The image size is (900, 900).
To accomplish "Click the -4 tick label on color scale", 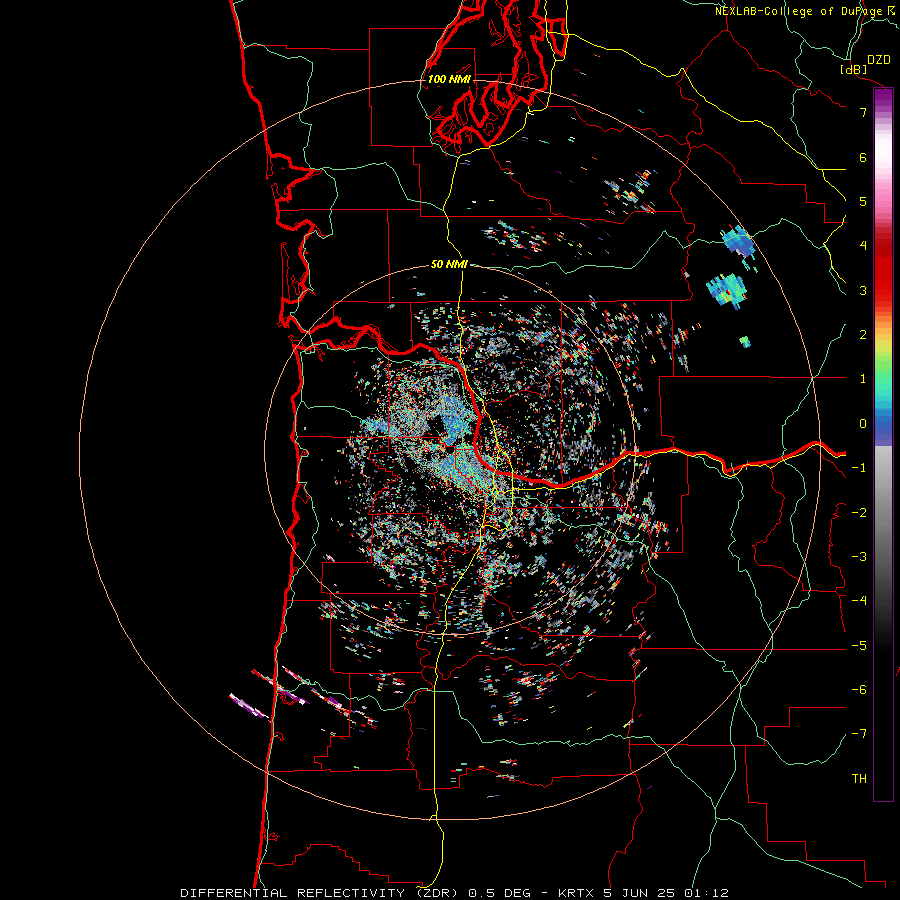I will [859, 601].
